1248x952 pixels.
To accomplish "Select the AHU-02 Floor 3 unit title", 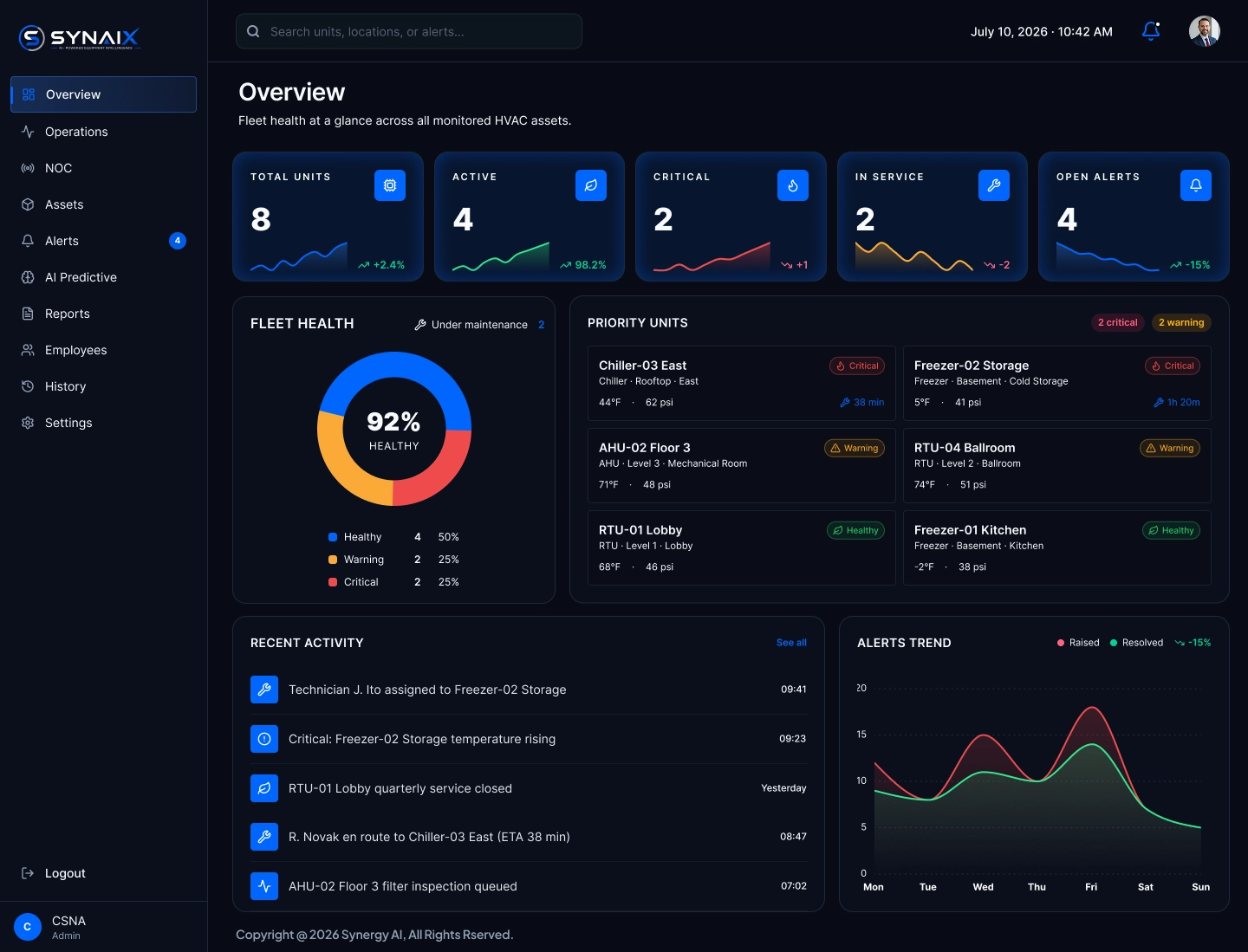I will tap(645, 448).
